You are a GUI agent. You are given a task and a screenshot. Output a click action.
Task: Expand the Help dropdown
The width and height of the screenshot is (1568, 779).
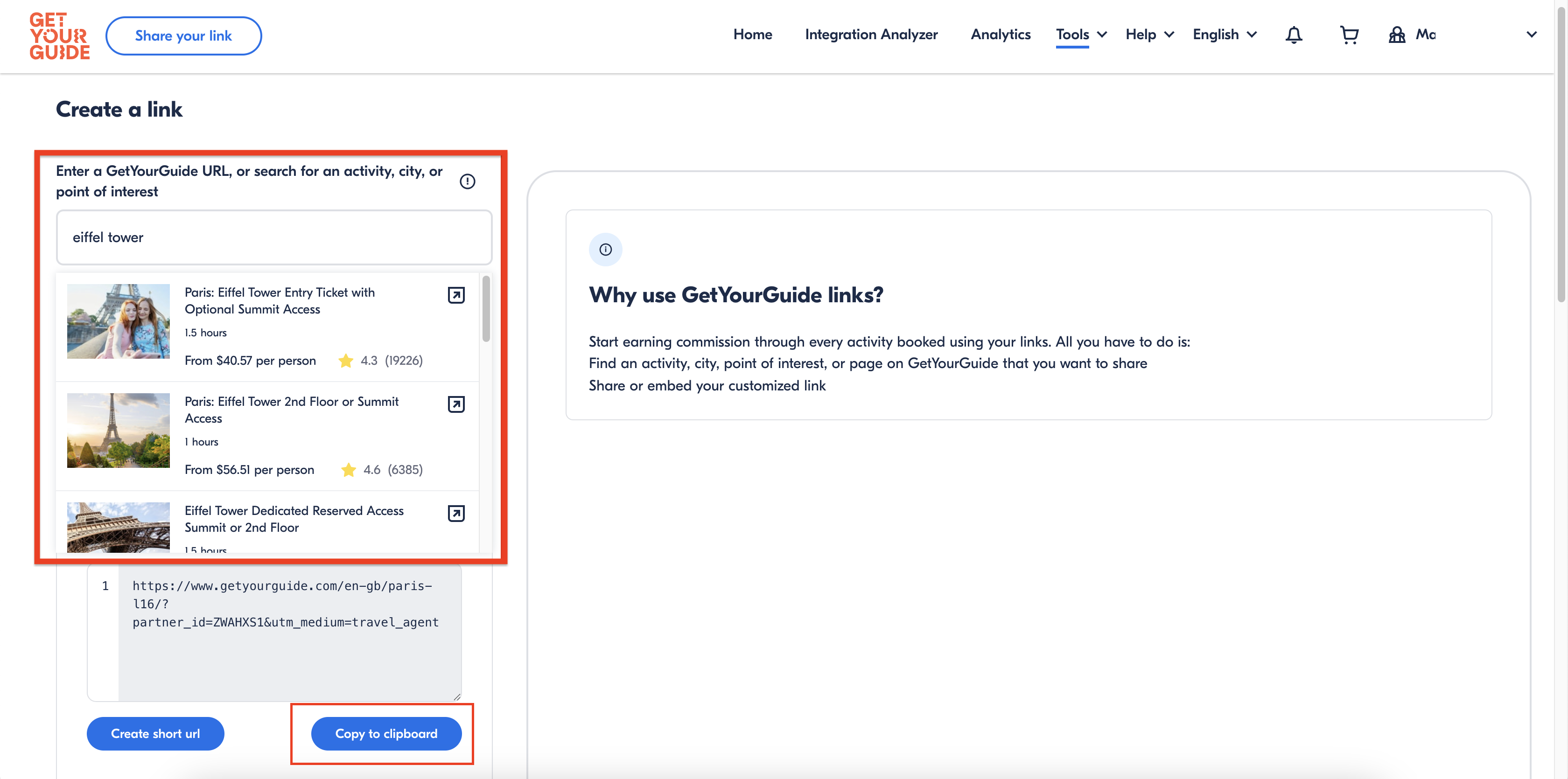tap(1149, 35)
